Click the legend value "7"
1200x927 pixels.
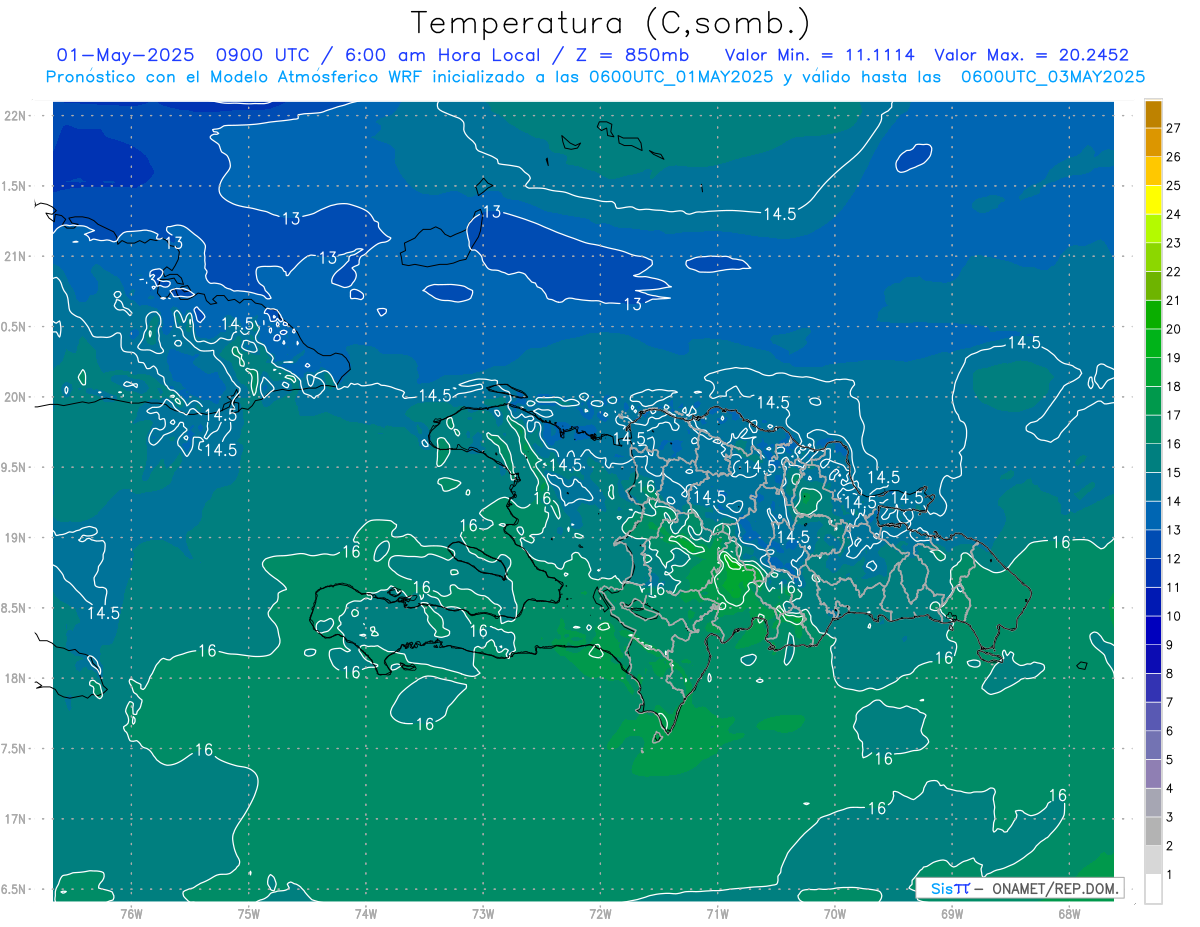(x=1170, y=702)
